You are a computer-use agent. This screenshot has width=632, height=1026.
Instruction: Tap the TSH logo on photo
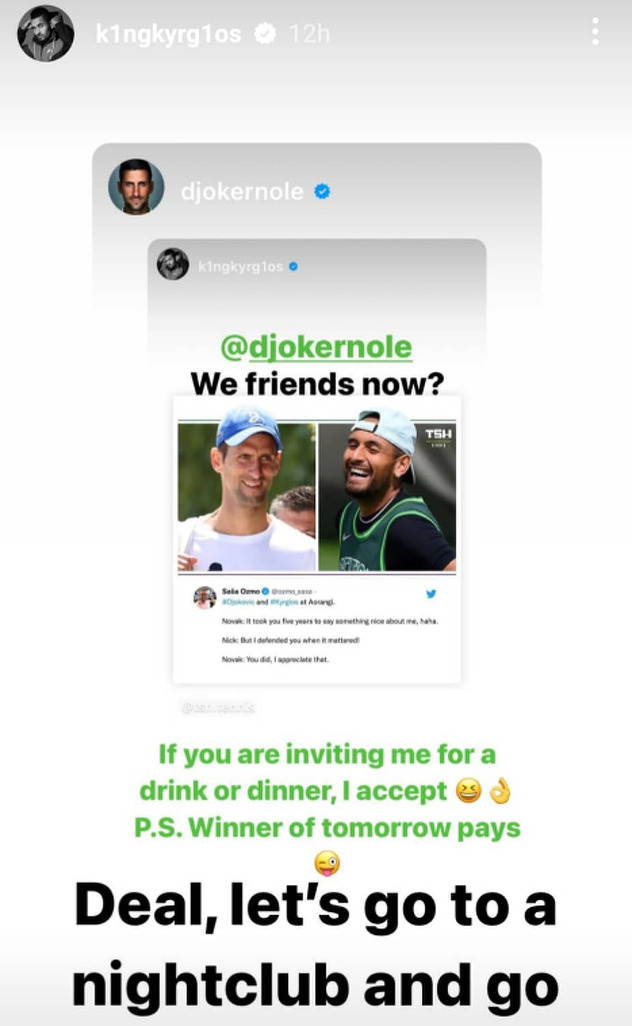438,436
